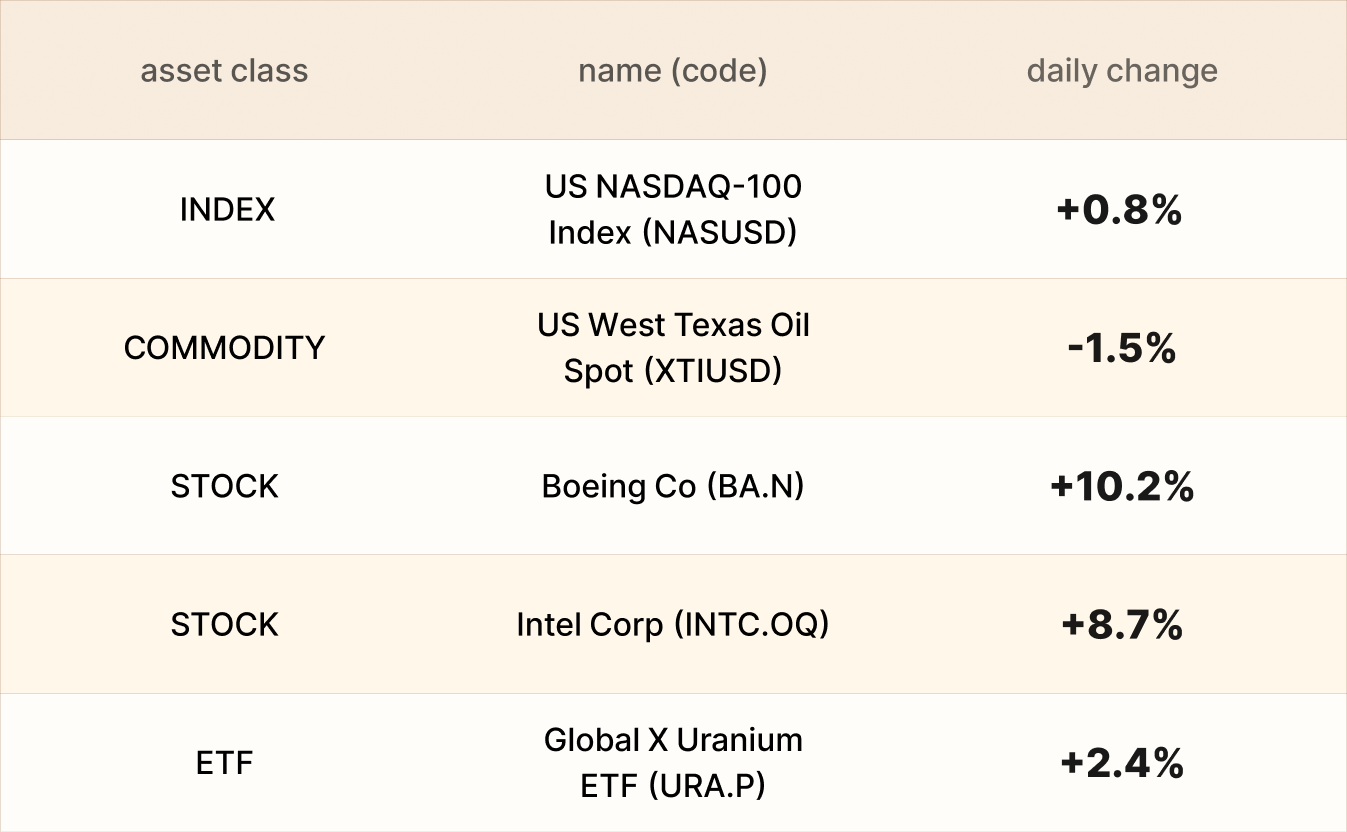Select the COMMODITY asset class cell
1347x832 pixels.
(x=224, y=348)
